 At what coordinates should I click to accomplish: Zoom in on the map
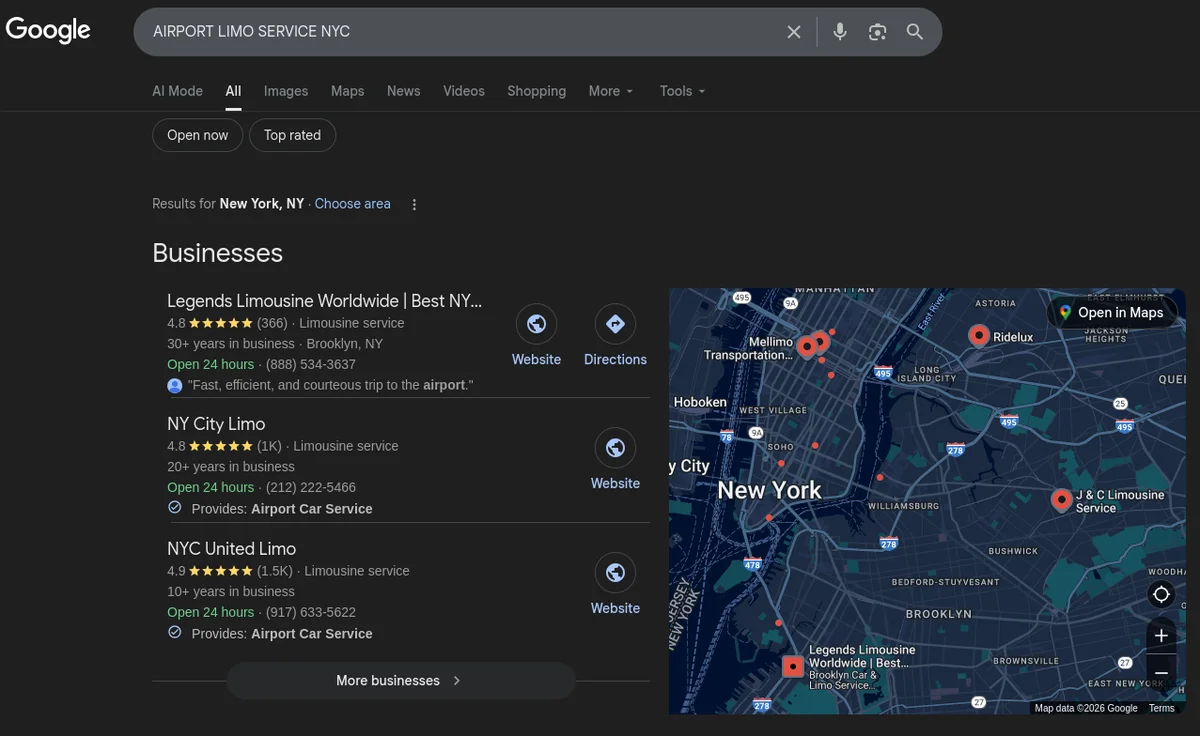1161,636
